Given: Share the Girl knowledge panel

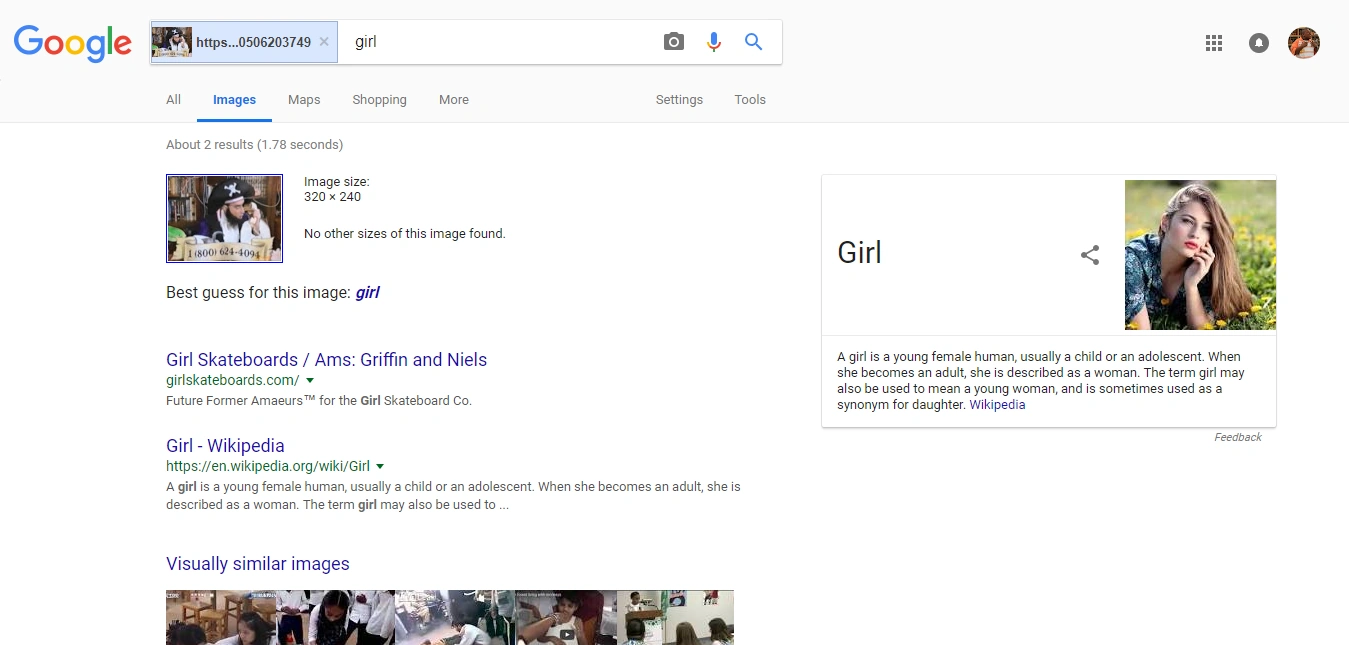Looking at the screenshot, I should coord(1090,255).
